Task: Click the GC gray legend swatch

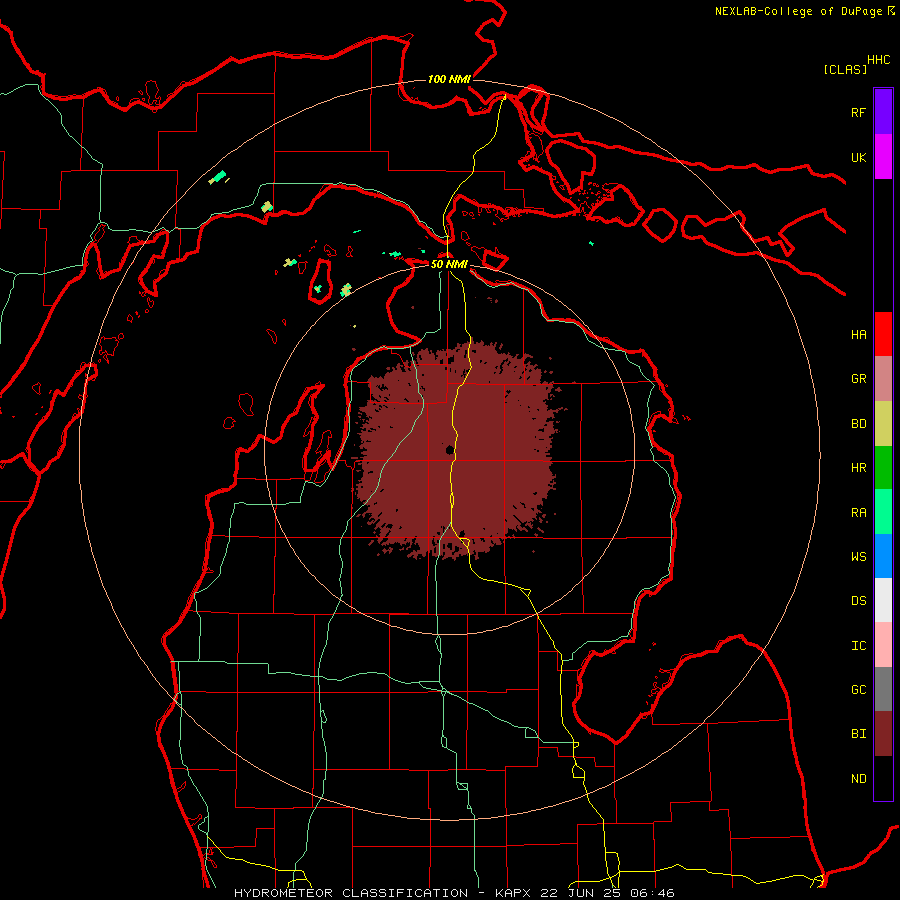Action: coord(883,689)
